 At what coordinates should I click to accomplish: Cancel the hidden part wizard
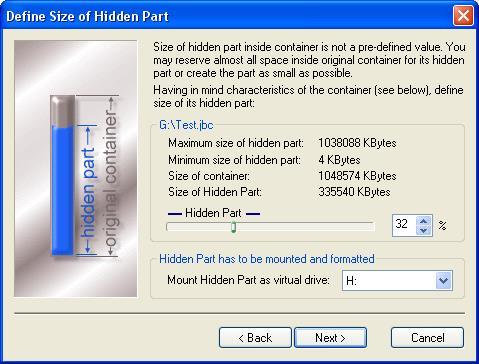coord(427,338)
